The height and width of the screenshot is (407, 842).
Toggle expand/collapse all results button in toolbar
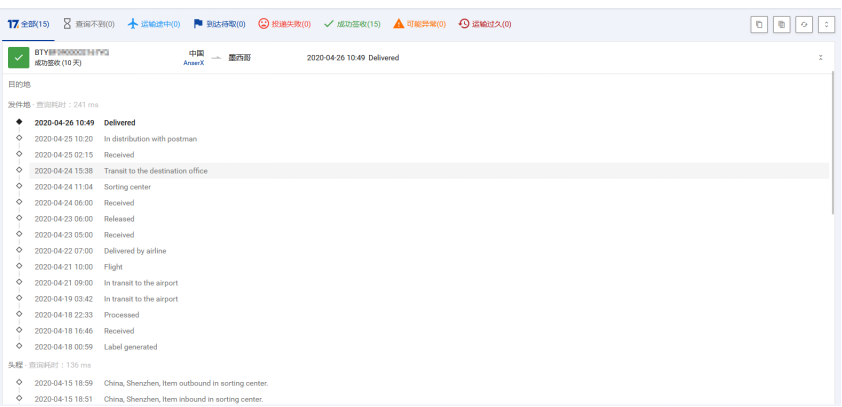pos(826,23)
